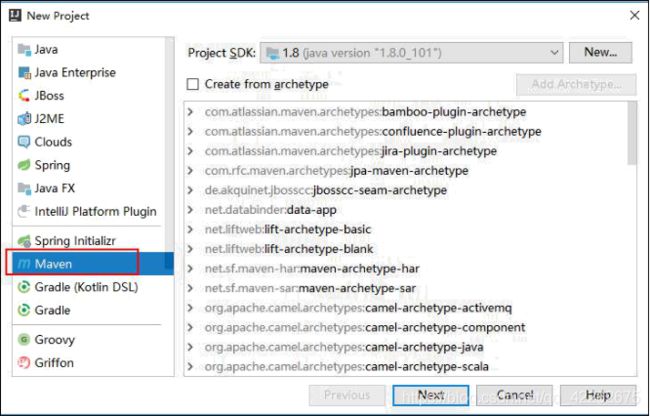Select Spring project type
Screen dimensions: 650x416
coord(88,165)
